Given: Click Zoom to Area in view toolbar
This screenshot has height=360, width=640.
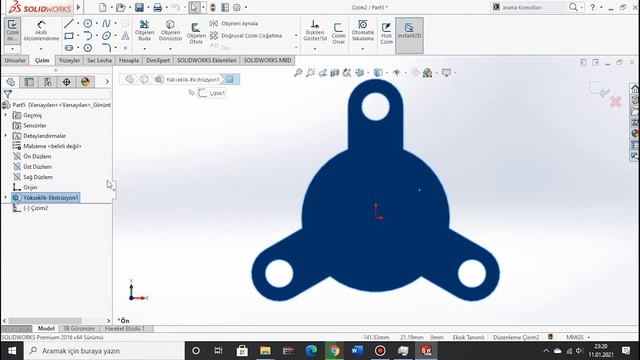Looking at the screenshot, I should pyautogui.click(x=311, y=73).
